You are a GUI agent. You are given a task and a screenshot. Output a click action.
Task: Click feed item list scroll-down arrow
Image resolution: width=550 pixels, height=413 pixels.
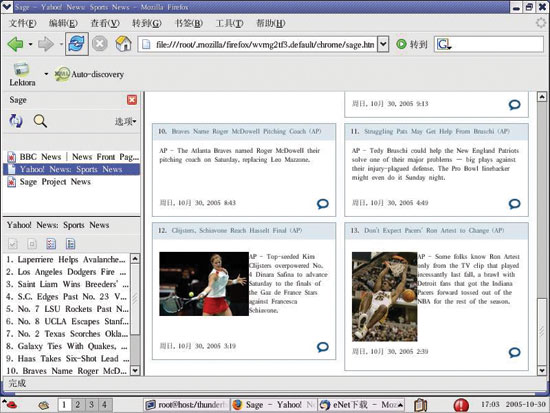click(135, 371)
